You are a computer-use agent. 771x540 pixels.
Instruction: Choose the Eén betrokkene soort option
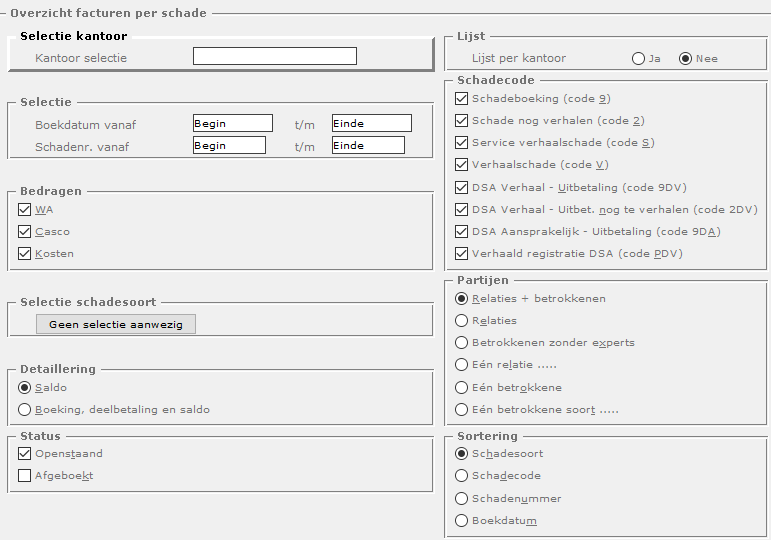[x=461, y=409]
